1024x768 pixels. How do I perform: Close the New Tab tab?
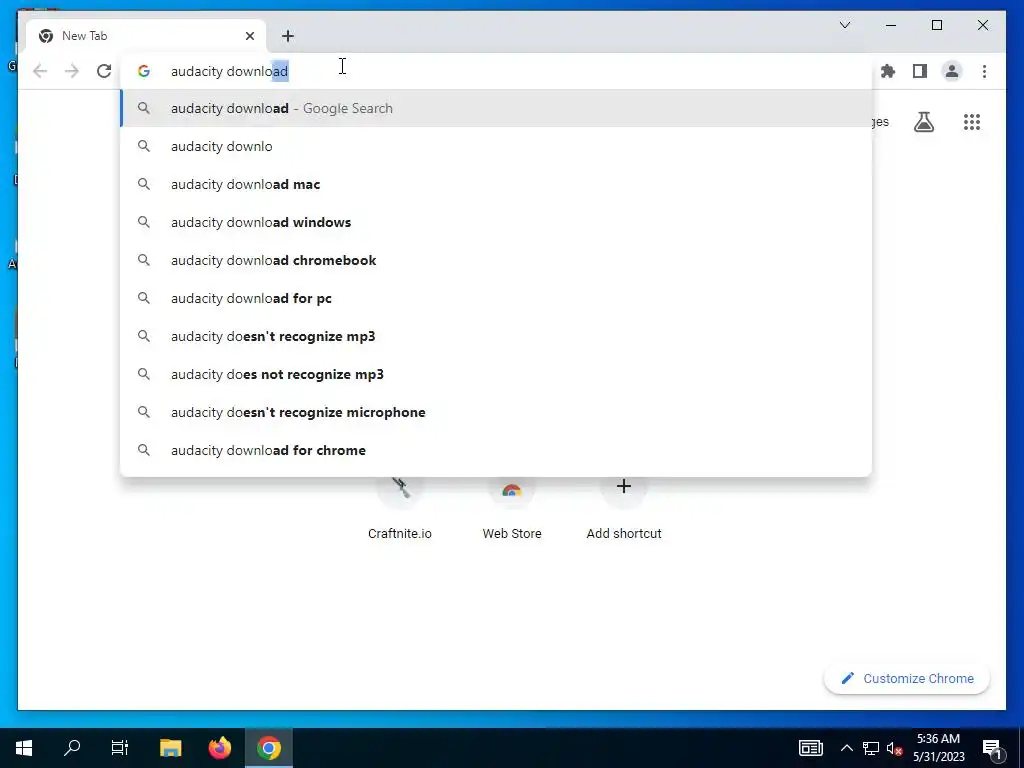coord(249,36)
